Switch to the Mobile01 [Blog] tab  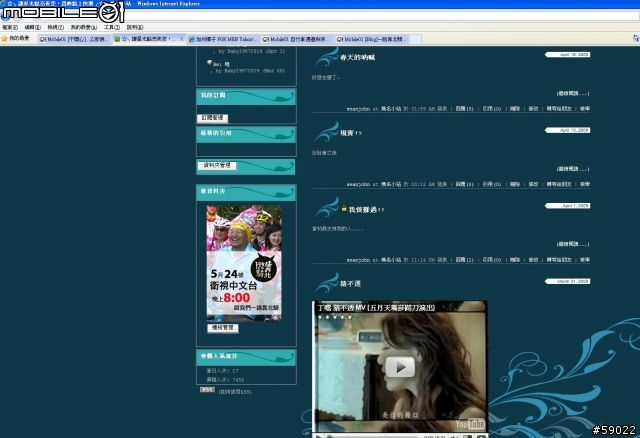(371, 39)
